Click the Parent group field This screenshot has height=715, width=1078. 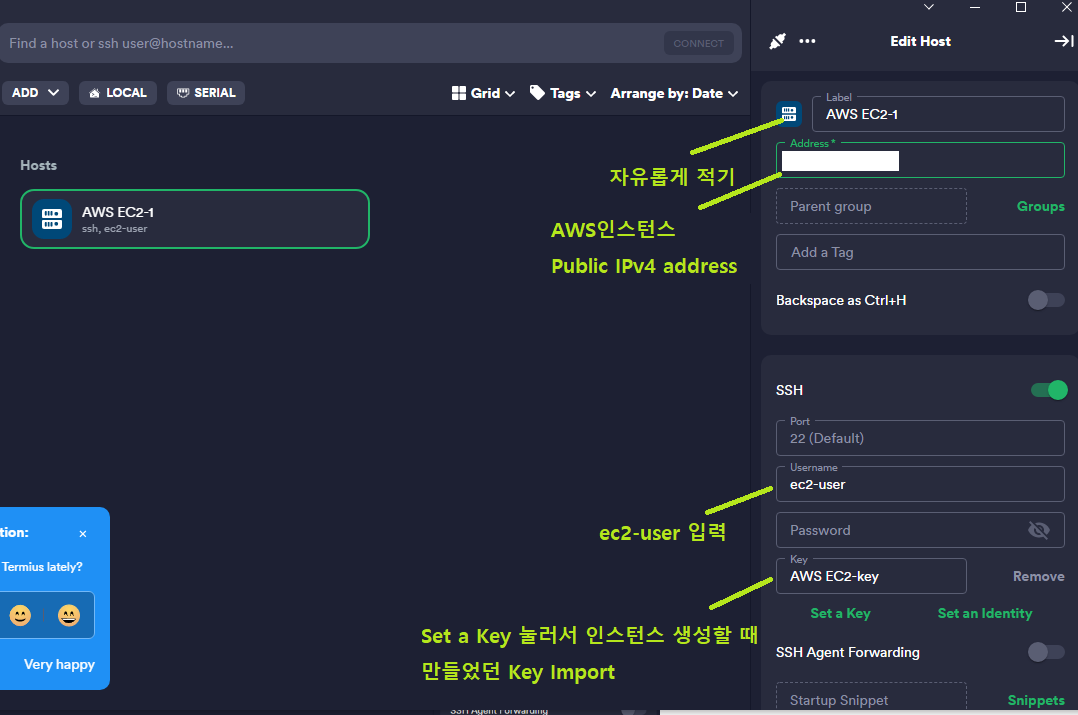pyautogui.click(x=871, y=206)
